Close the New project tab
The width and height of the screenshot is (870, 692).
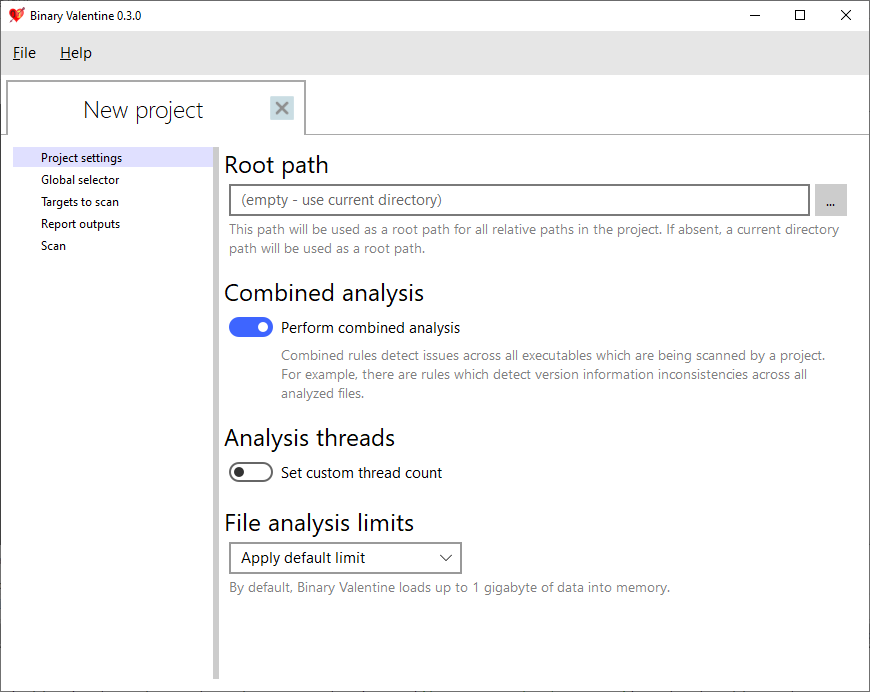click(x=282, y=108)
